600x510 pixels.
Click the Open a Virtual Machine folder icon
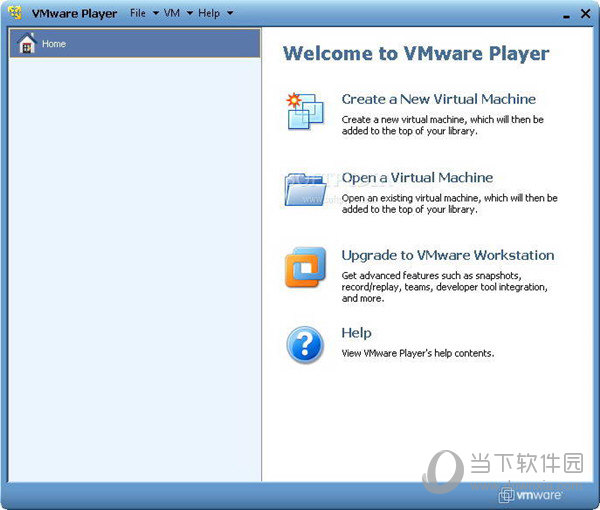pos(305,190)
